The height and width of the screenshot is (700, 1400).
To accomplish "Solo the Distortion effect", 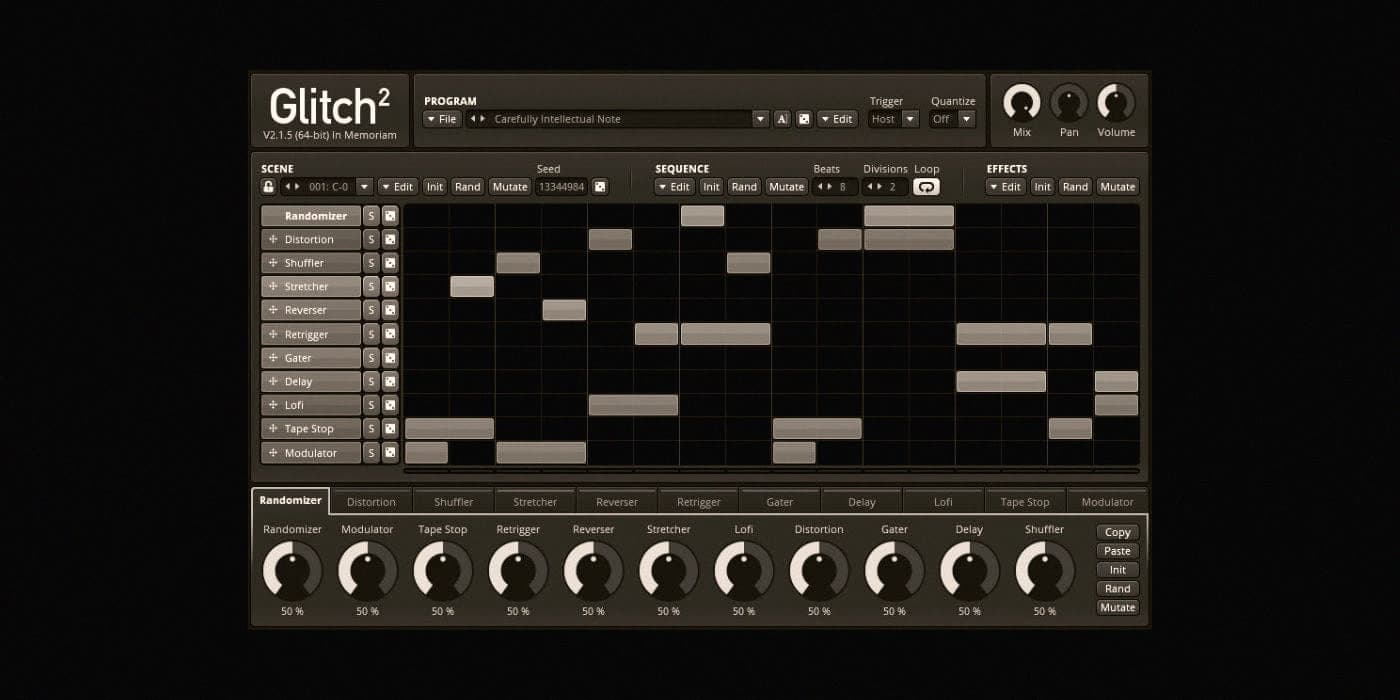I will click(x=371, y=240).
